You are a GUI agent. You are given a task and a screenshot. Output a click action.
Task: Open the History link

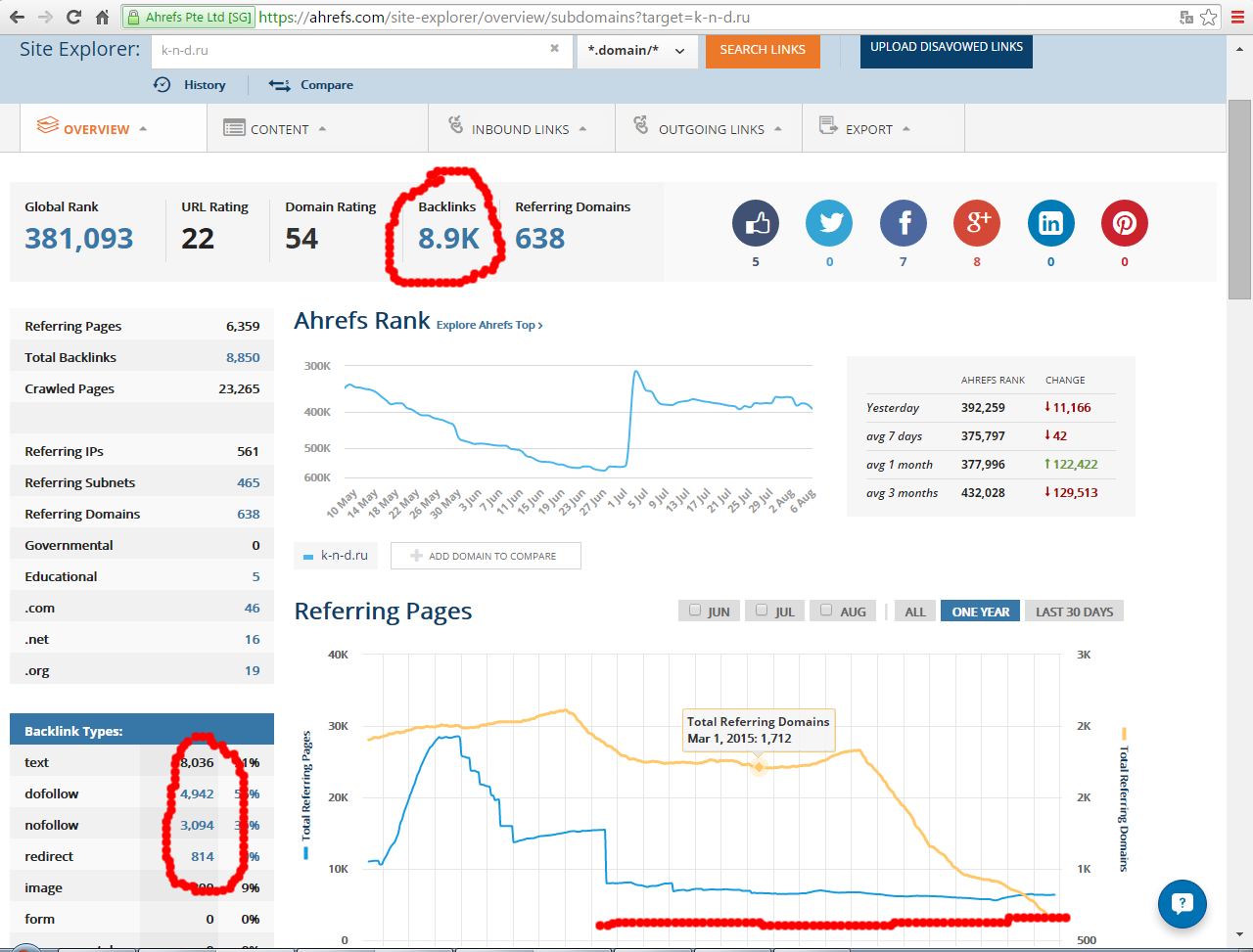click(205, 85)
